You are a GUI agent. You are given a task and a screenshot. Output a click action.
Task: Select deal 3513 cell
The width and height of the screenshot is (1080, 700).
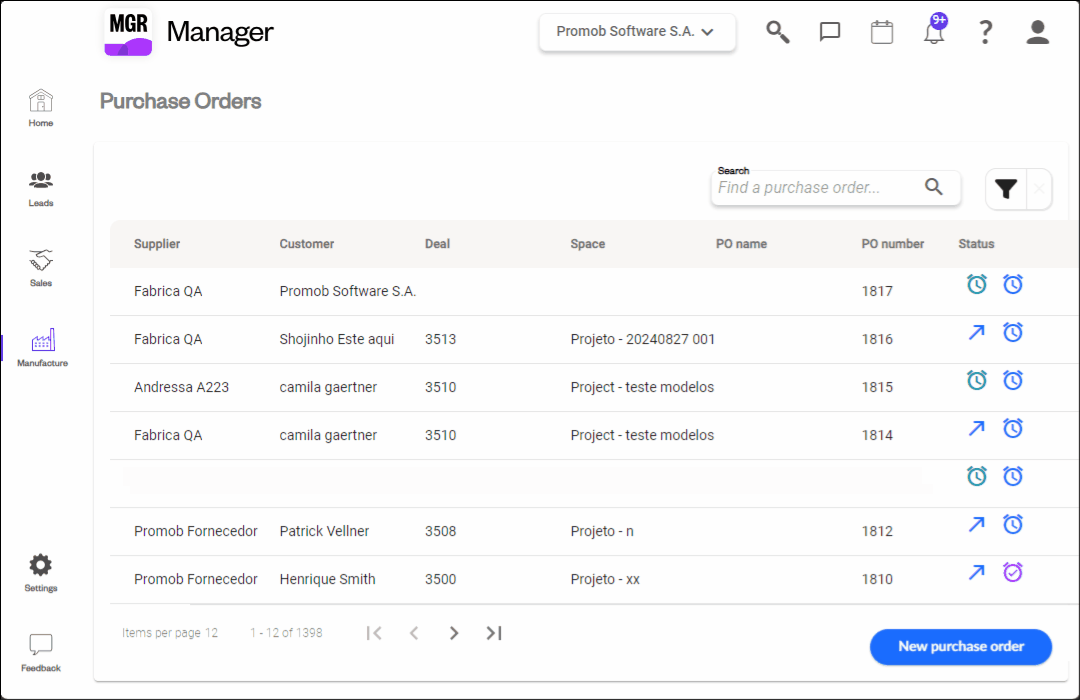coord(440,339)
